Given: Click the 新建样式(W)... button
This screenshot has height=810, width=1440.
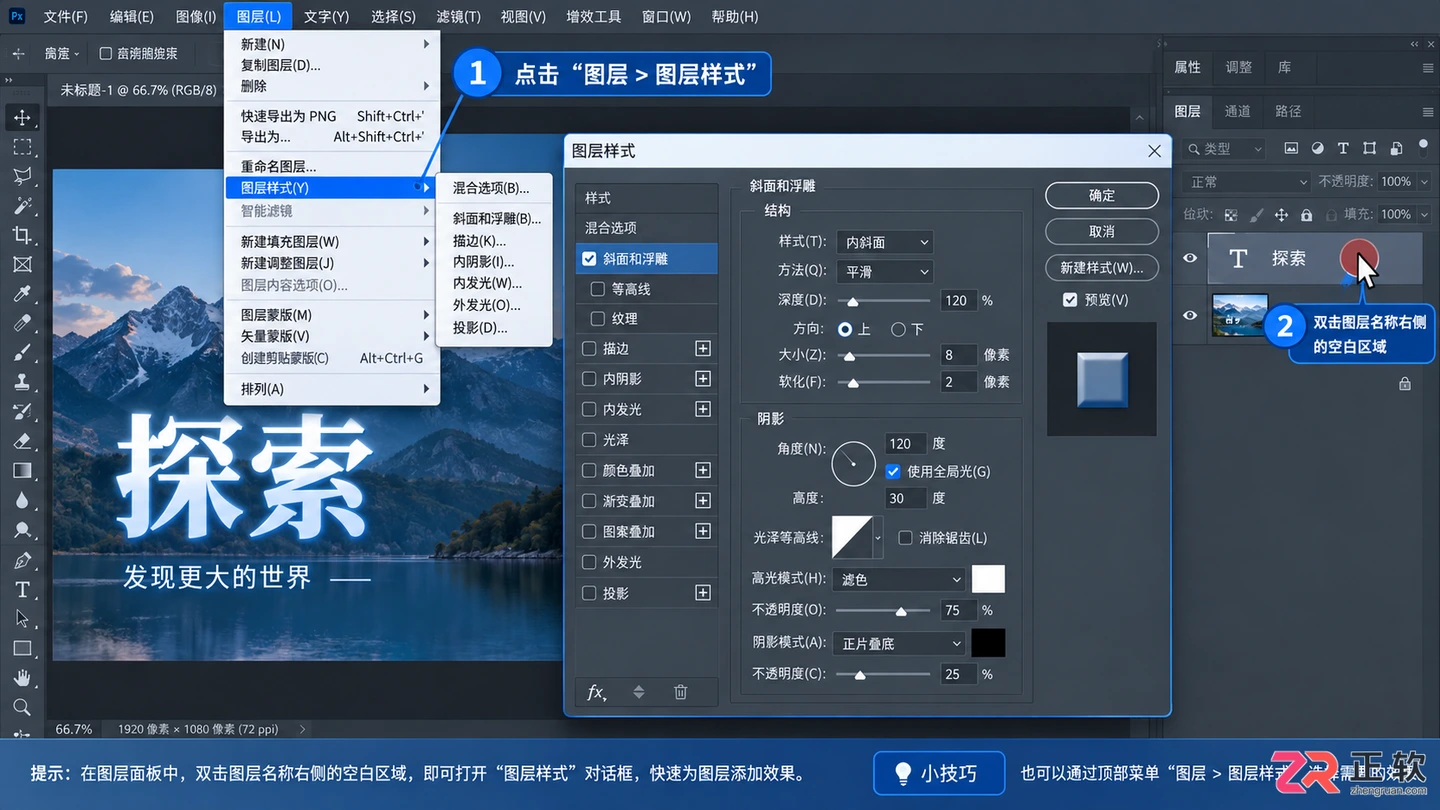Looking at the screenshot, I should (x=1102, y=268).
